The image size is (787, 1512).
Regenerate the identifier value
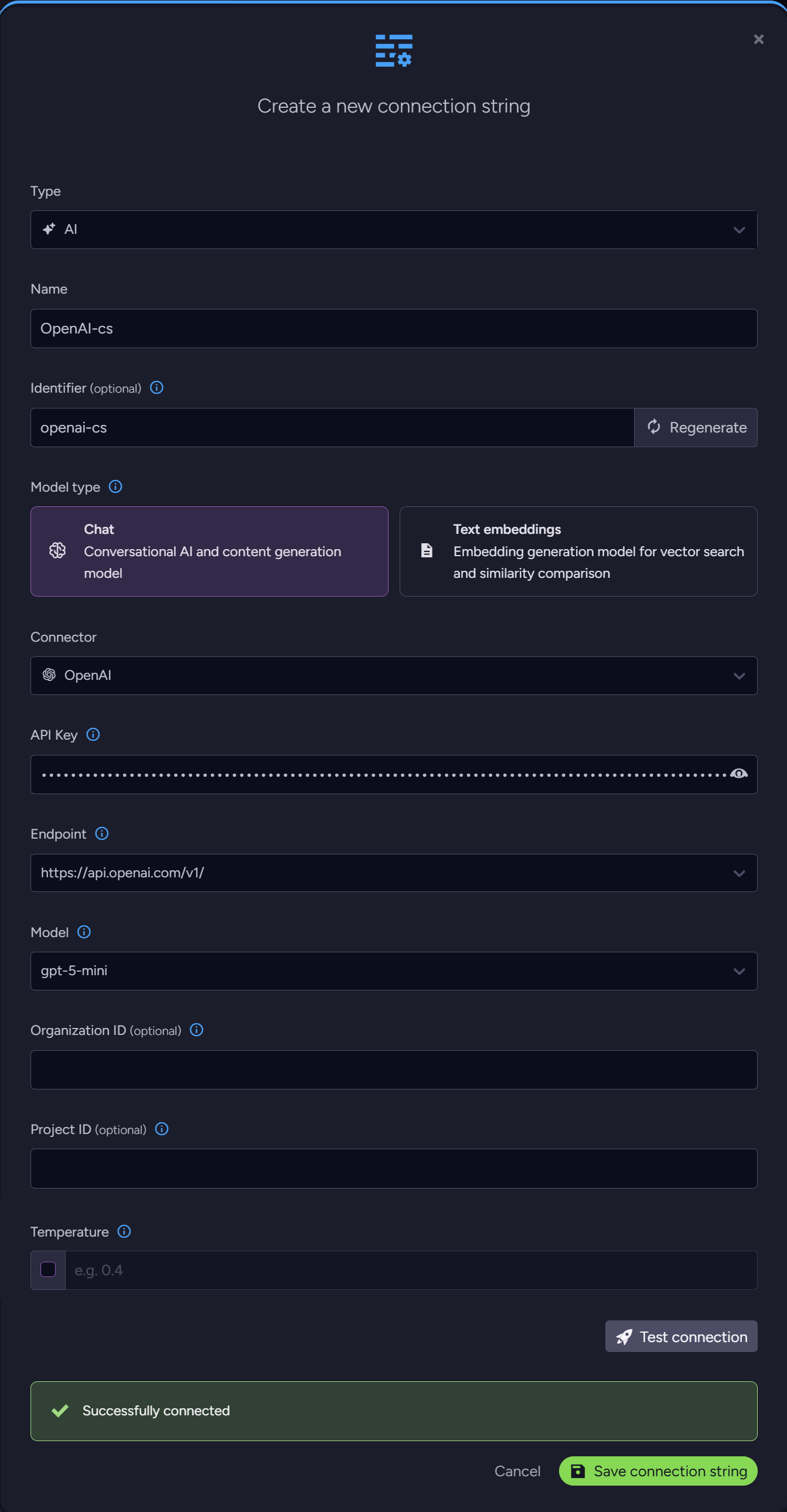click(696, 427)
